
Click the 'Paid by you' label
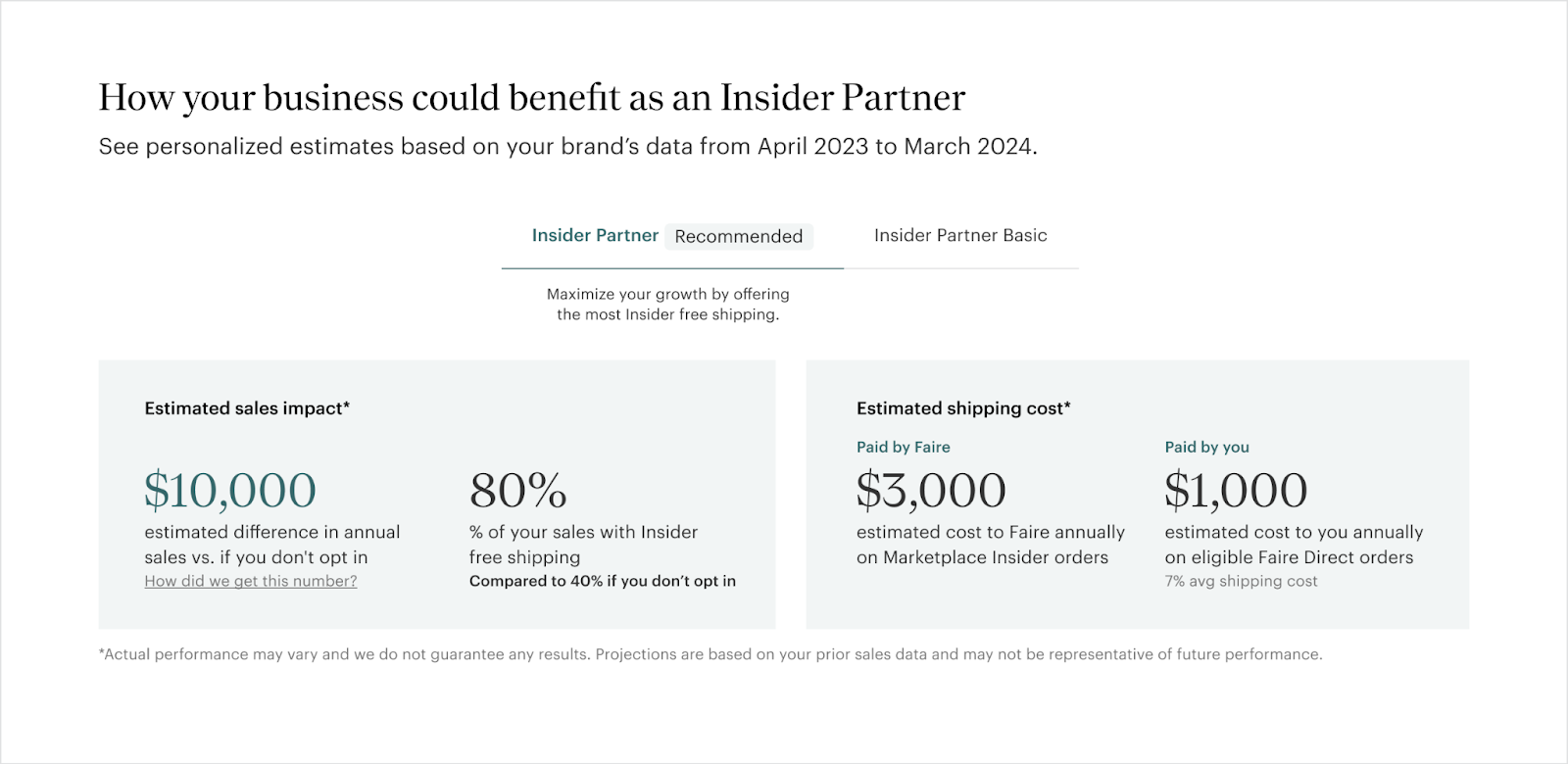(1206, 447)
